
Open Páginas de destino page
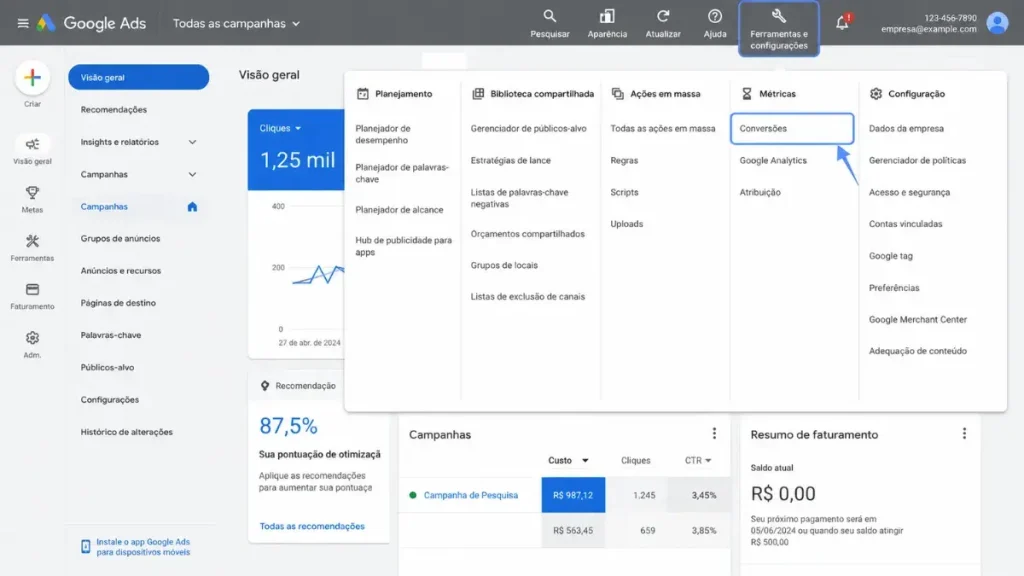point(118,303)
